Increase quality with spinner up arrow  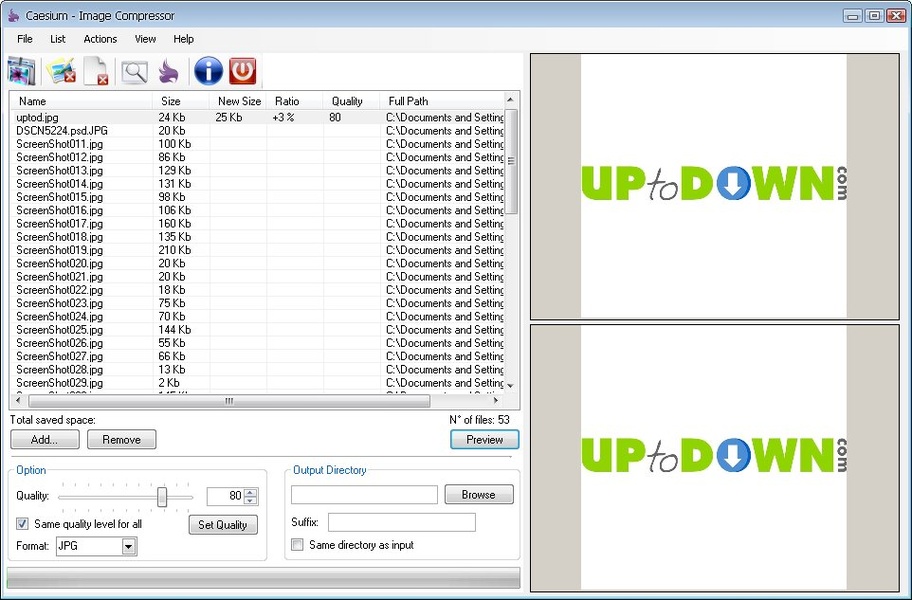point(251,492)
